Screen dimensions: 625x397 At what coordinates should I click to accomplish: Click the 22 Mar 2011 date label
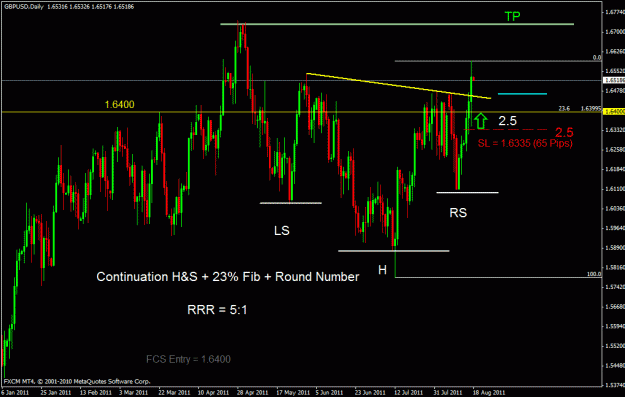[175, 393]
